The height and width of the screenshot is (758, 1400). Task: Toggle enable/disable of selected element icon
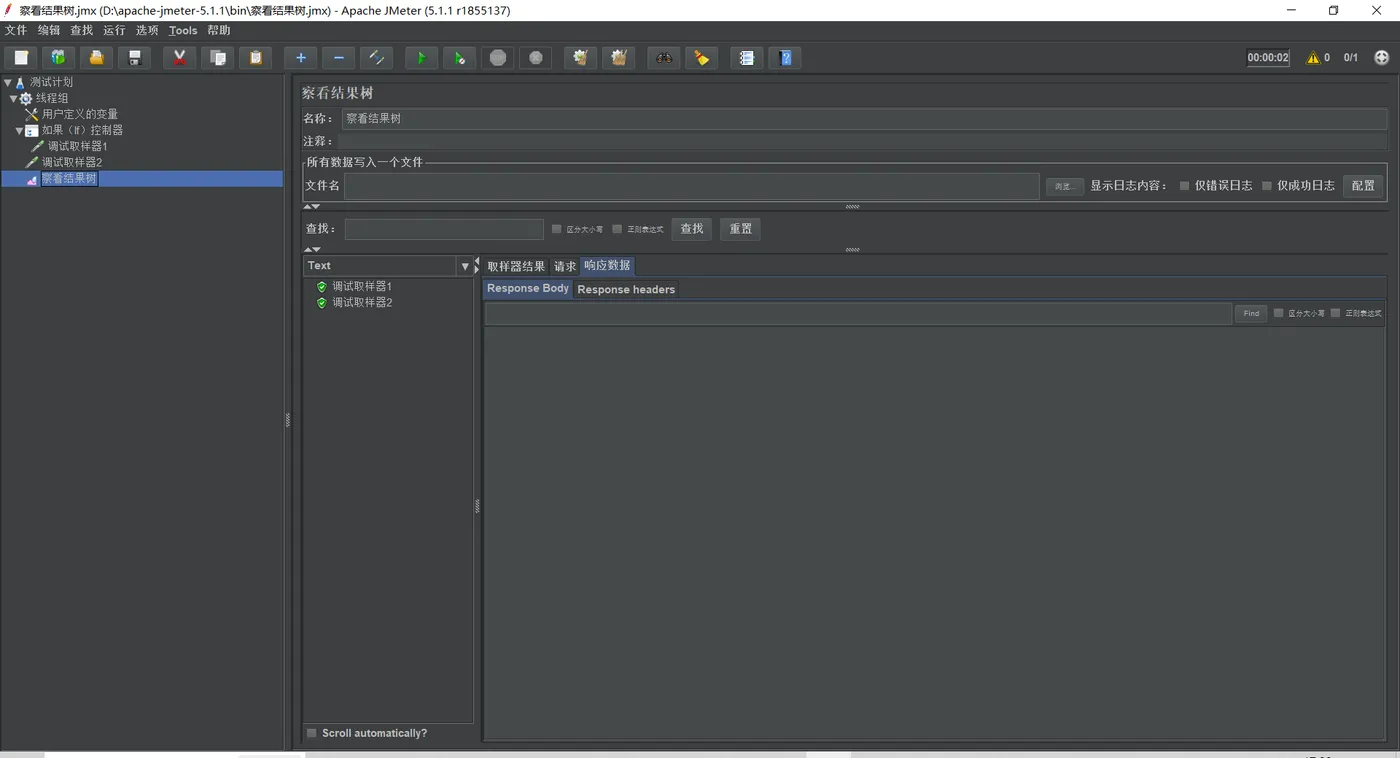(x=376, y=58)
